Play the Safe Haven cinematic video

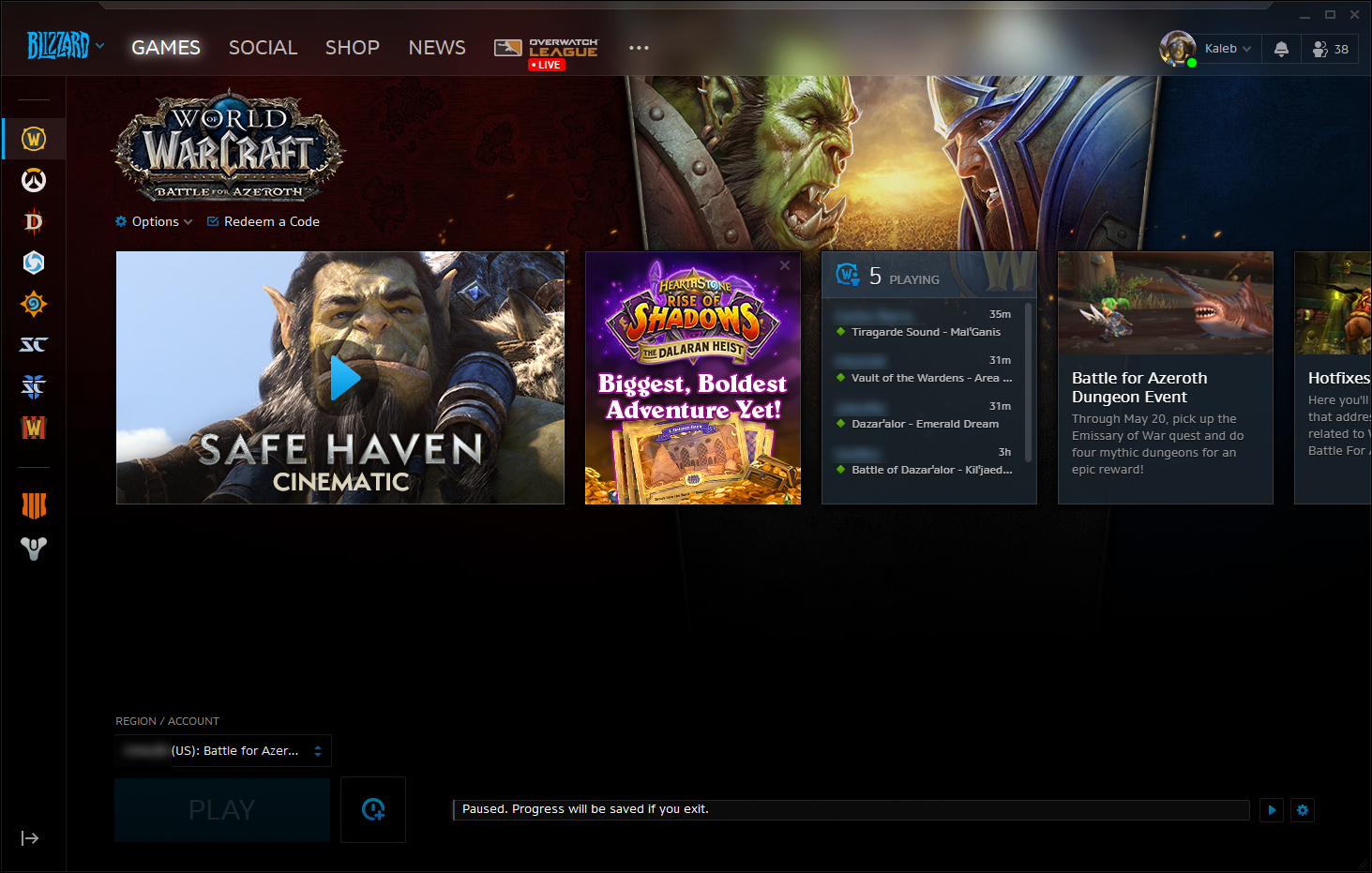[345, 378]
